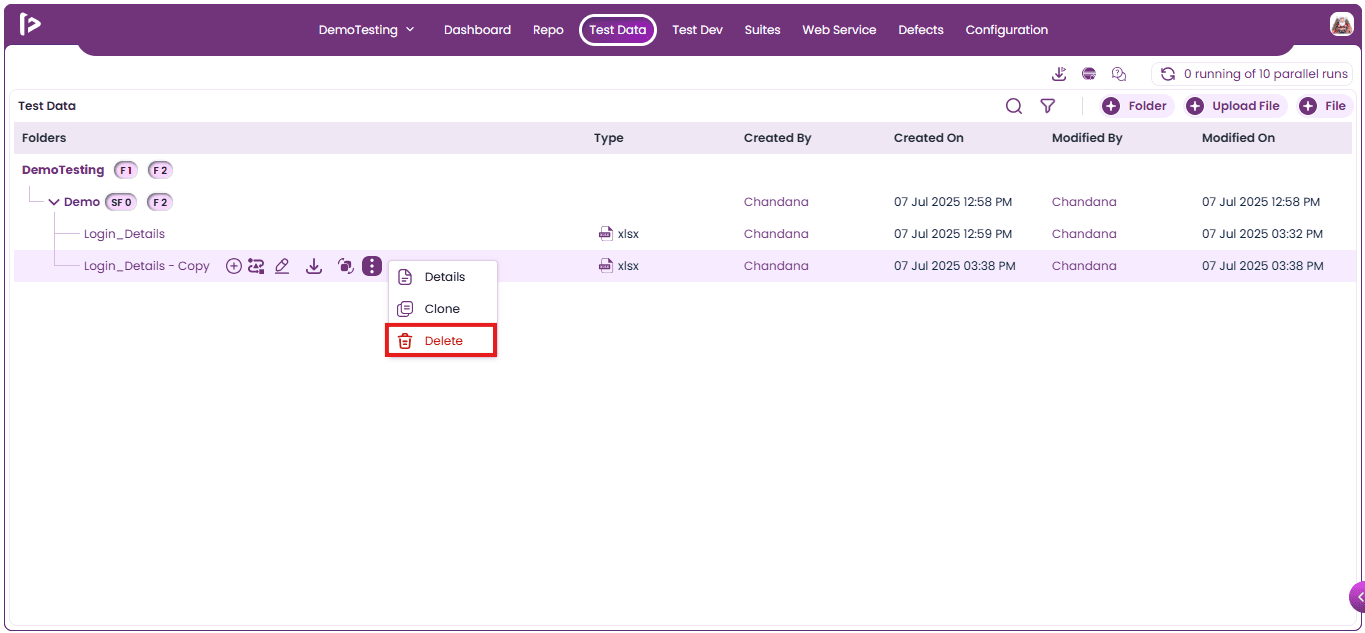
Task: Click the Modified On column header
Action: pyautogui.click(x=1238, y=138)
